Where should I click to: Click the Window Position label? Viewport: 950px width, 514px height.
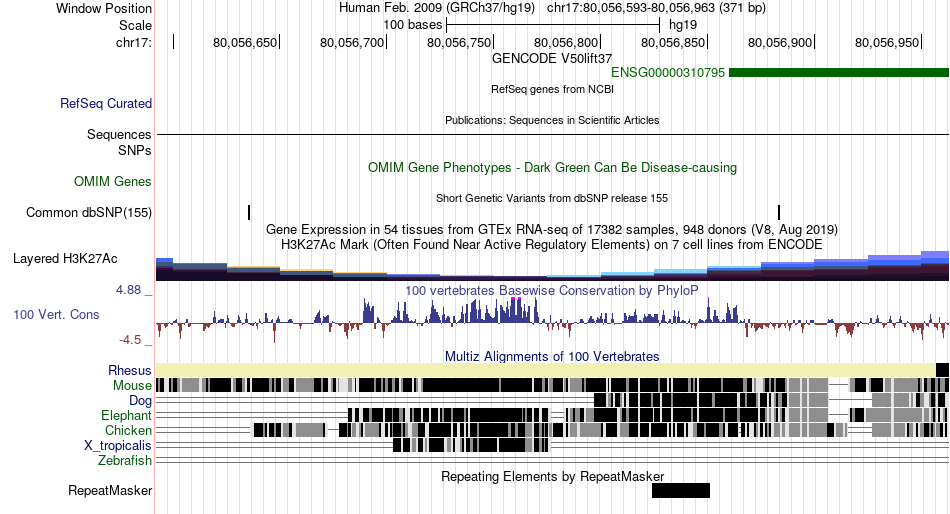pos(104,8)
